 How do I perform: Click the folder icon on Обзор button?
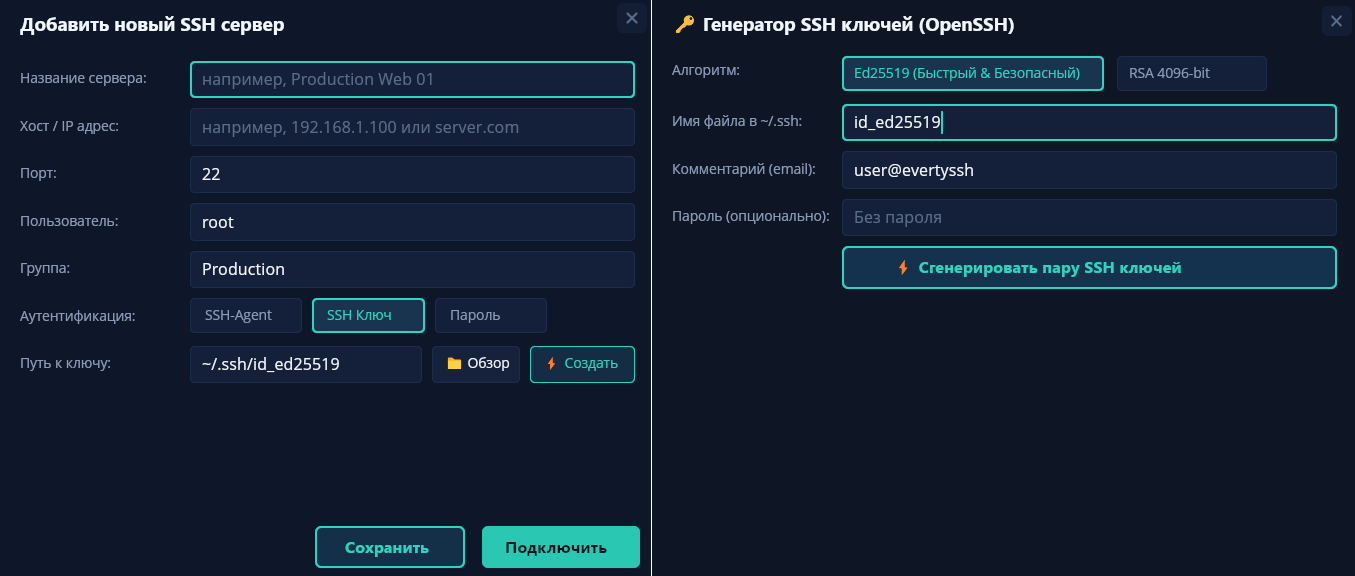pyautogui.click(x=454, y=364)
